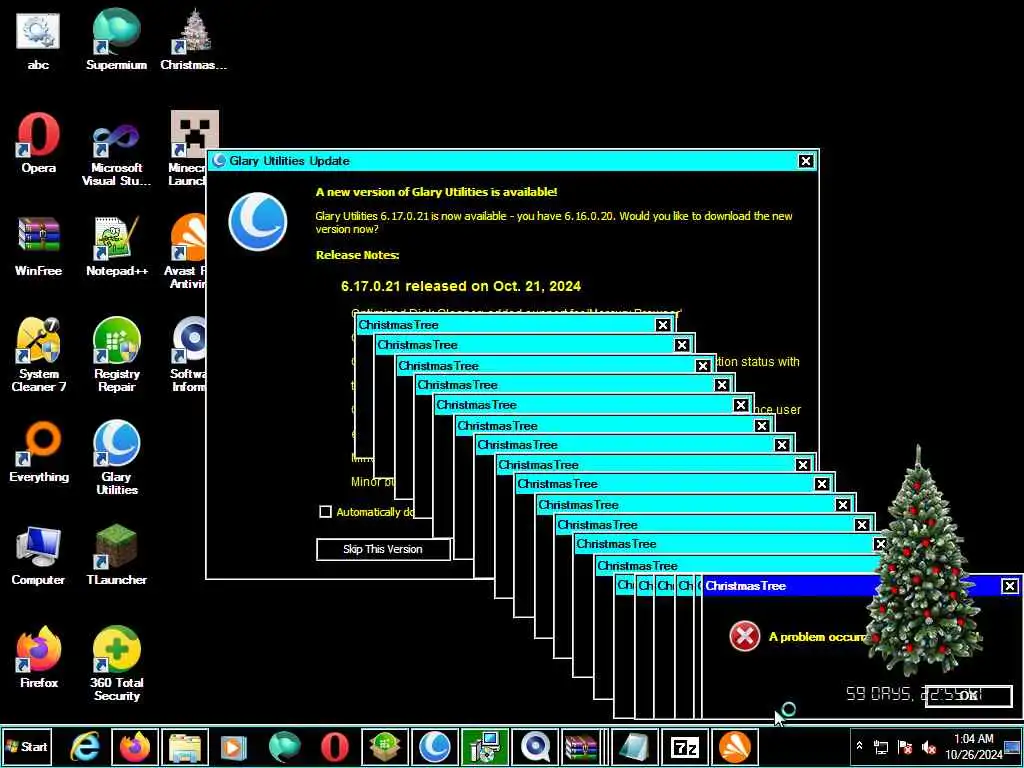Click the Windows Start button
The width and height of the screenshot is (1024, 768).
click(27, 746)
